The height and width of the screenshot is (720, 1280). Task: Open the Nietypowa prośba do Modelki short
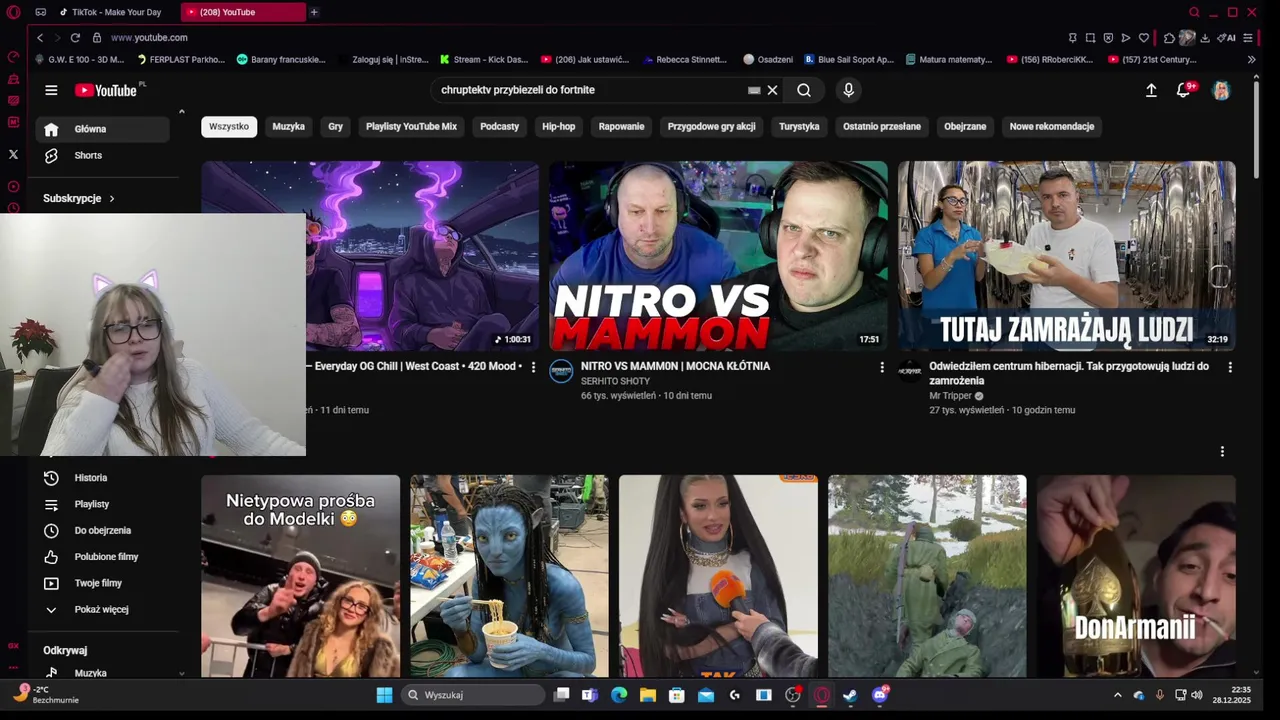point(300,576)
